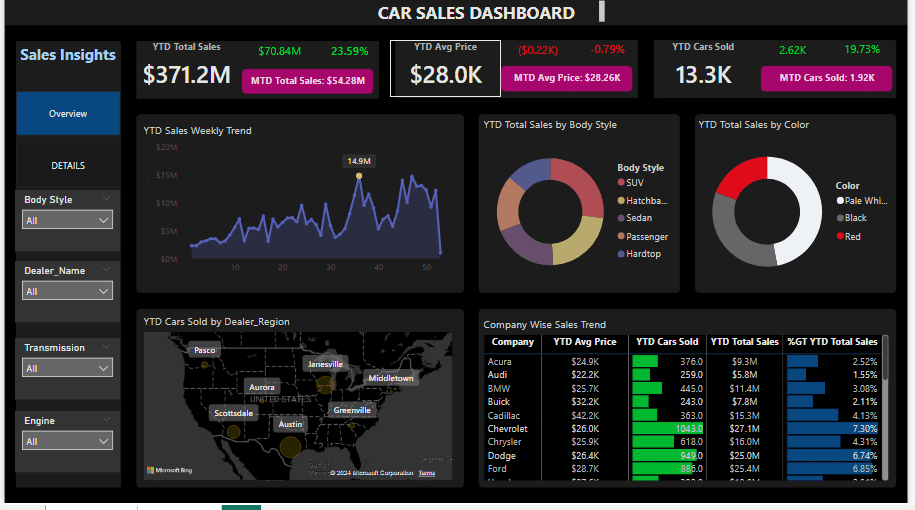Click the MTD Avg Price: $28.26K button

point(567,78)
